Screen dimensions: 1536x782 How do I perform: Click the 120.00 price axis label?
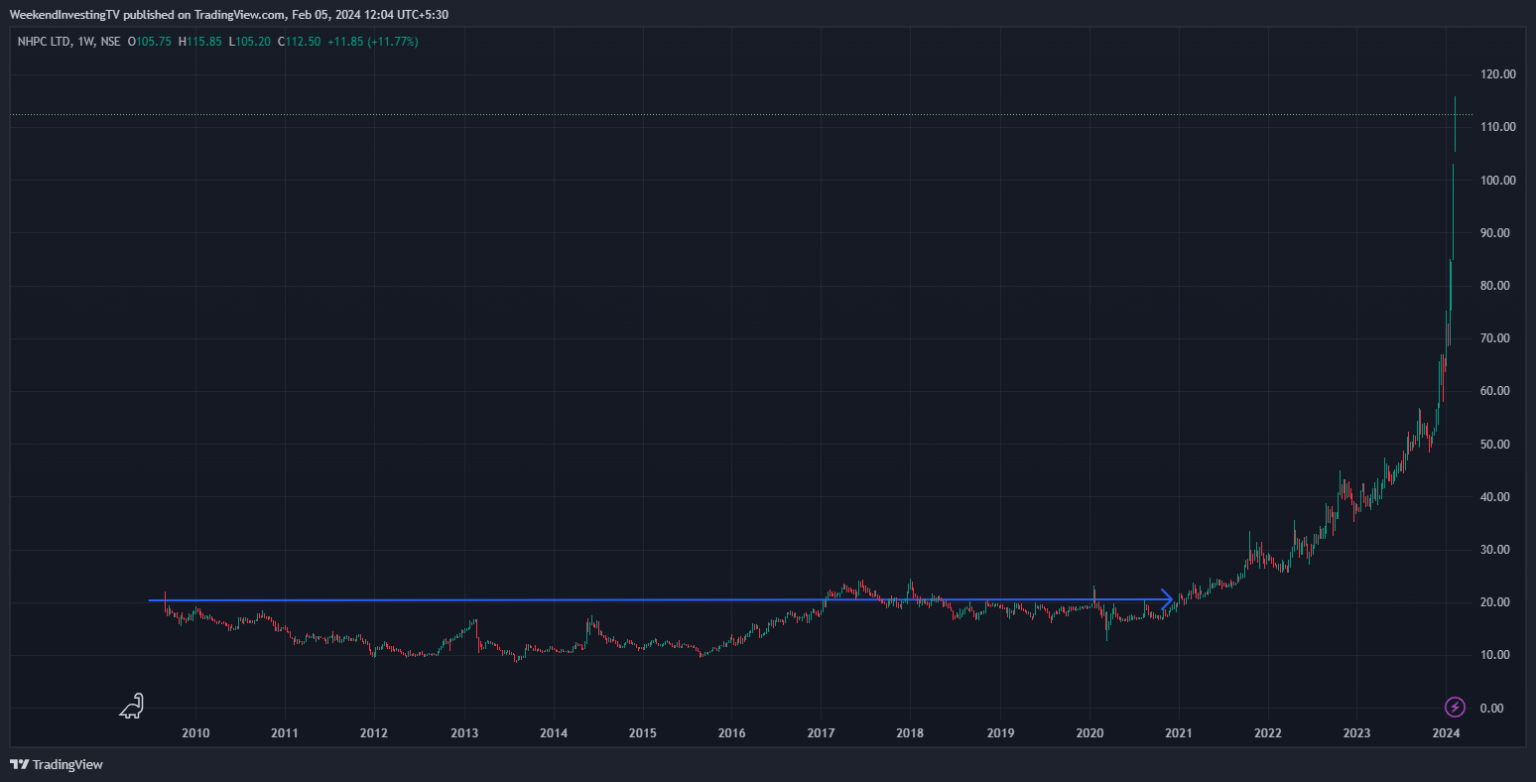point(1498,75)
